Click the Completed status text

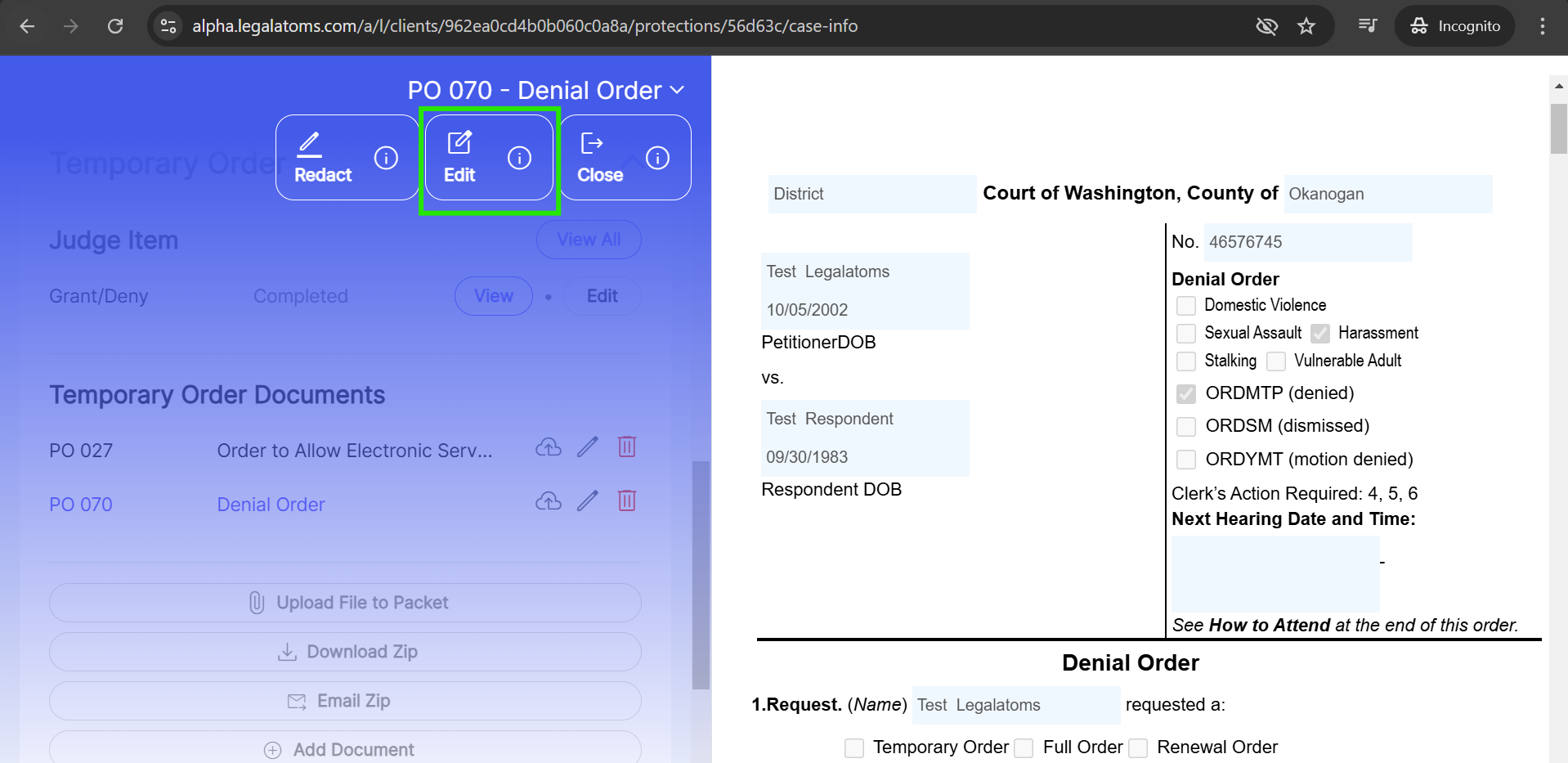click(301, 296)
